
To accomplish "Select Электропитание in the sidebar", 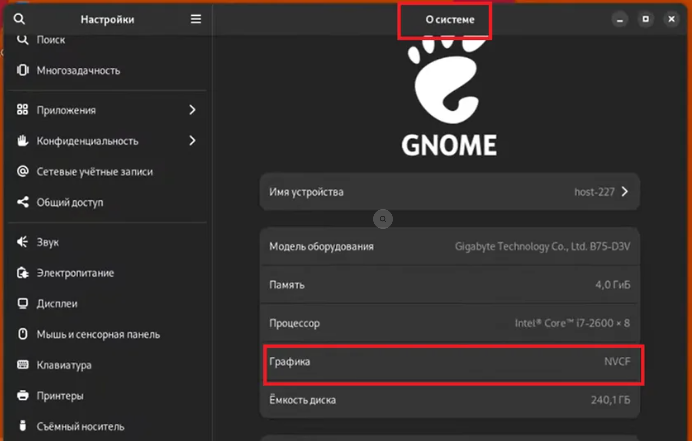I will (x=107, y=272).
